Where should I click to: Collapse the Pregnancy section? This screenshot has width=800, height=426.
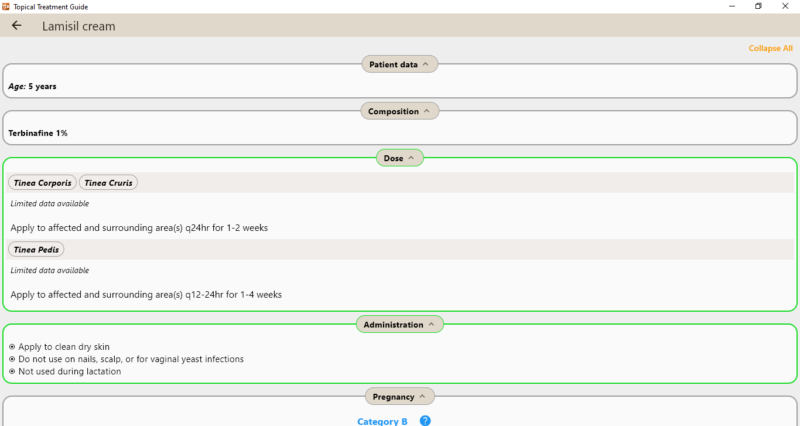click(399, 397)
